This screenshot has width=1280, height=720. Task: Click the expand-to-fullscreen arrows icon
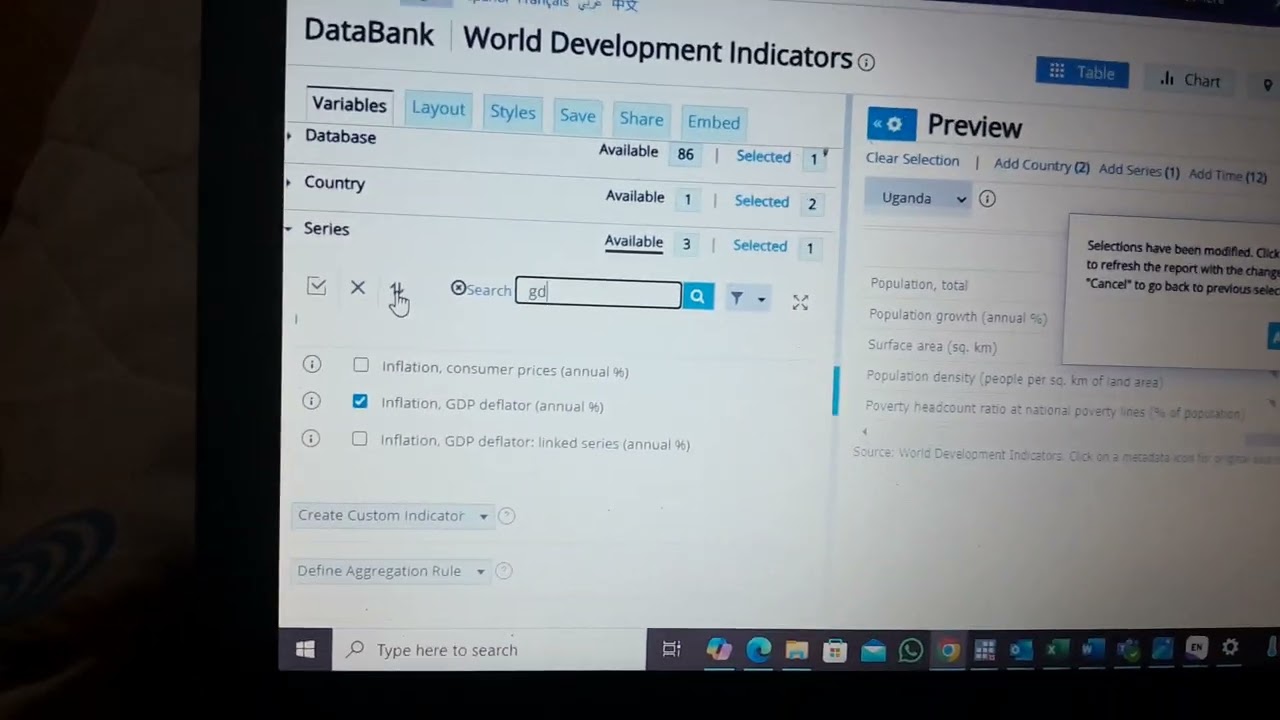click(x=800, y=302)
